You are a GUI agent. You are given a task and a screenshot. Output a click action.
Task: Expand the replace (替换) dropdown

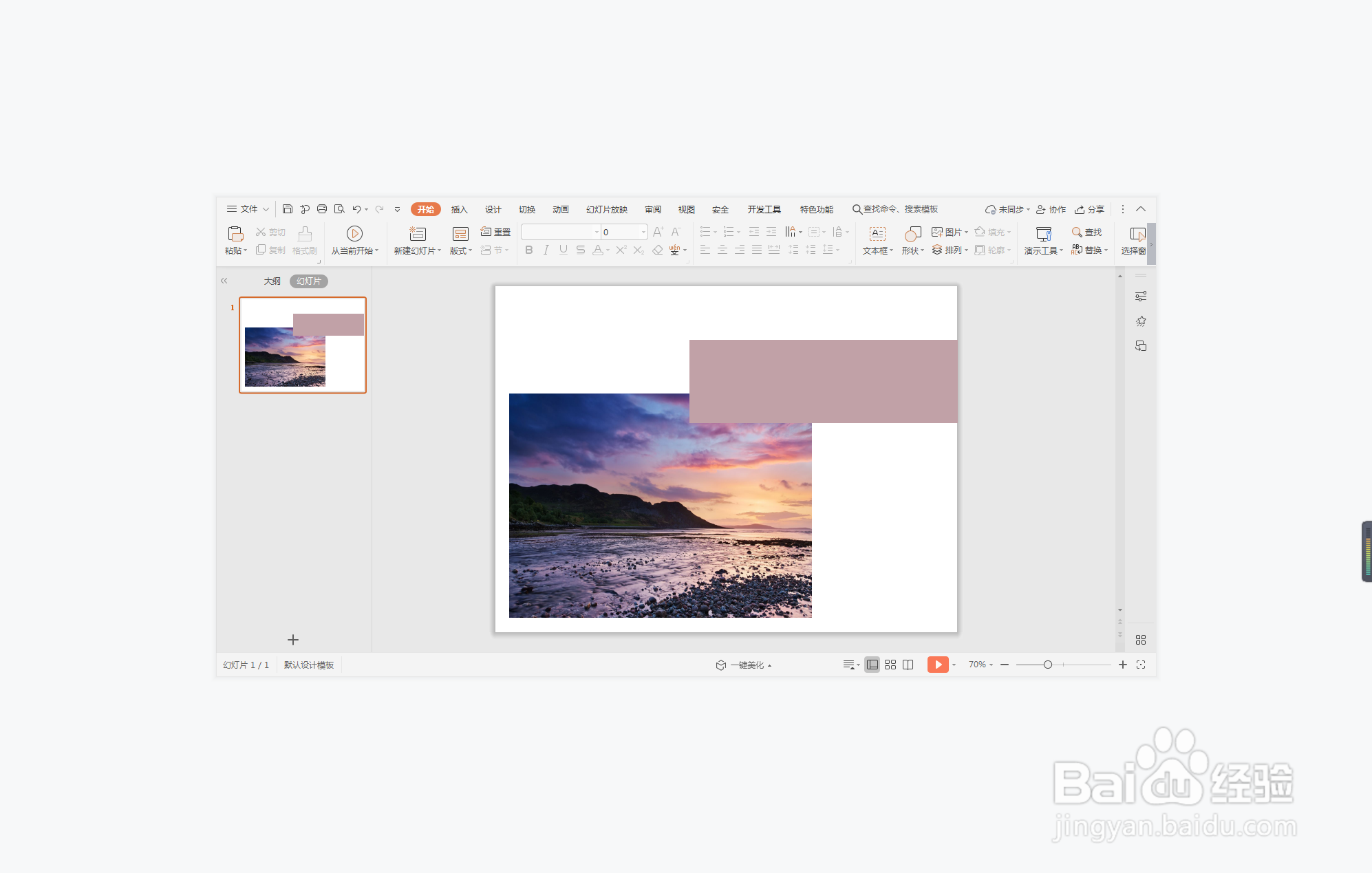(1106, 250)
